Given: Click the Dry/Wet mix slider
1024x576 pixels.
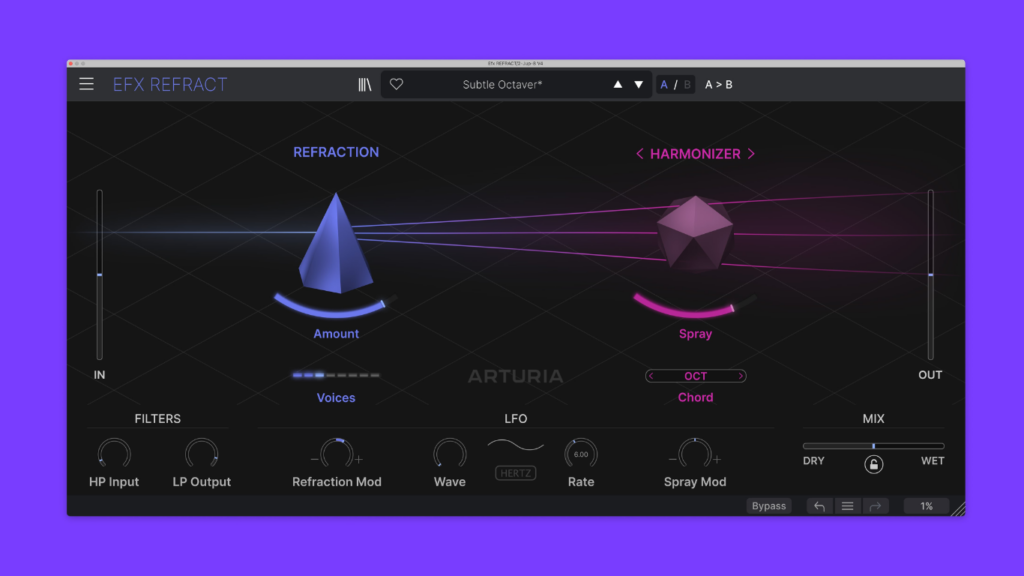Looking at the screenshot, I should tap(873, 446).
